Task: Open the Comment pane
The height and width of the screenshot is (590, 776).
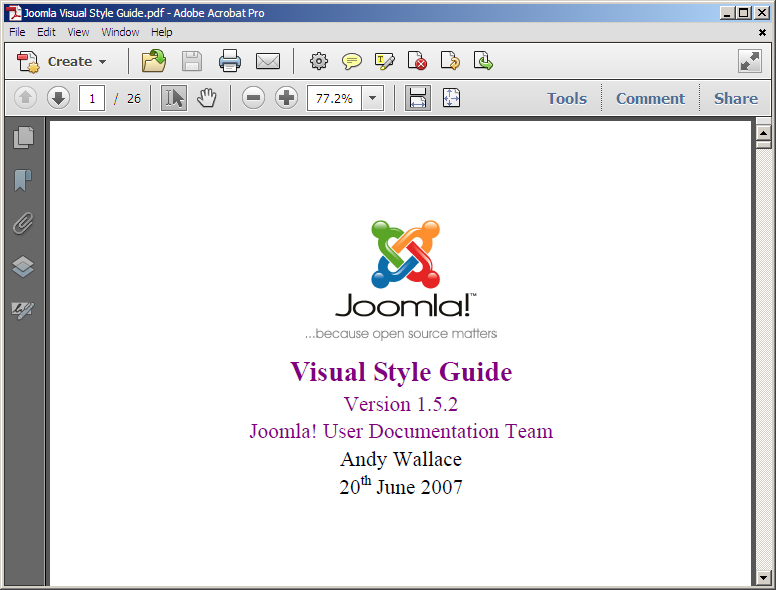Action: [x=650, y=98]
